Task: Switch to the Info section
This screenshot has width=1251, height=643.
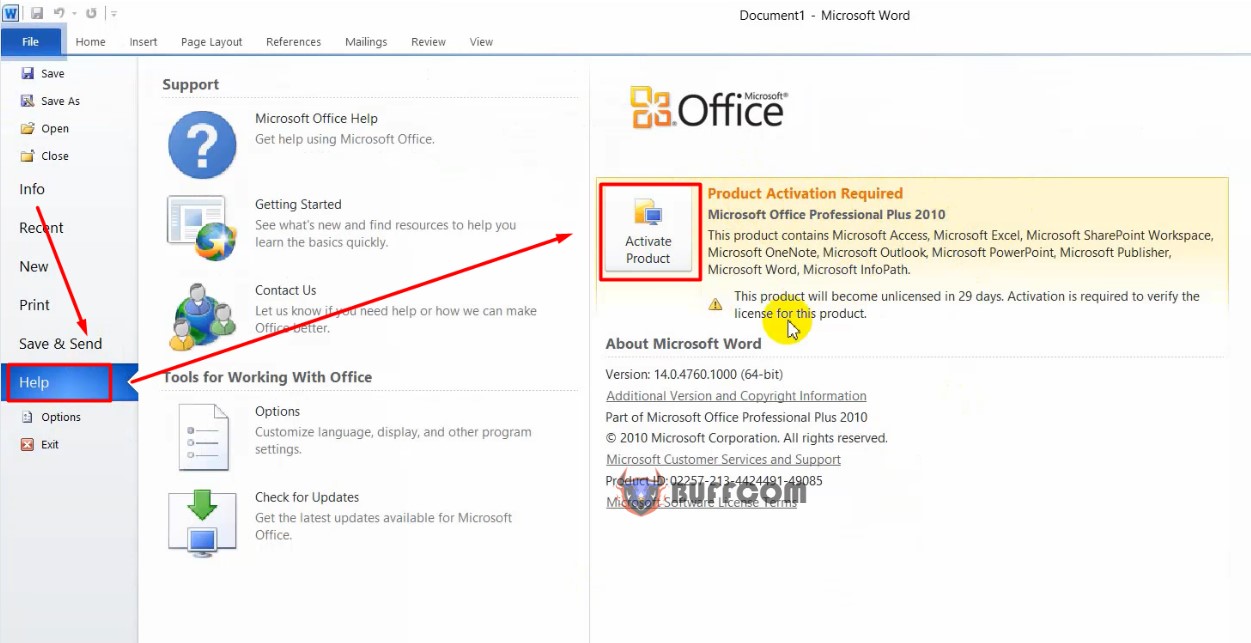Action: (x=32, y=189)
